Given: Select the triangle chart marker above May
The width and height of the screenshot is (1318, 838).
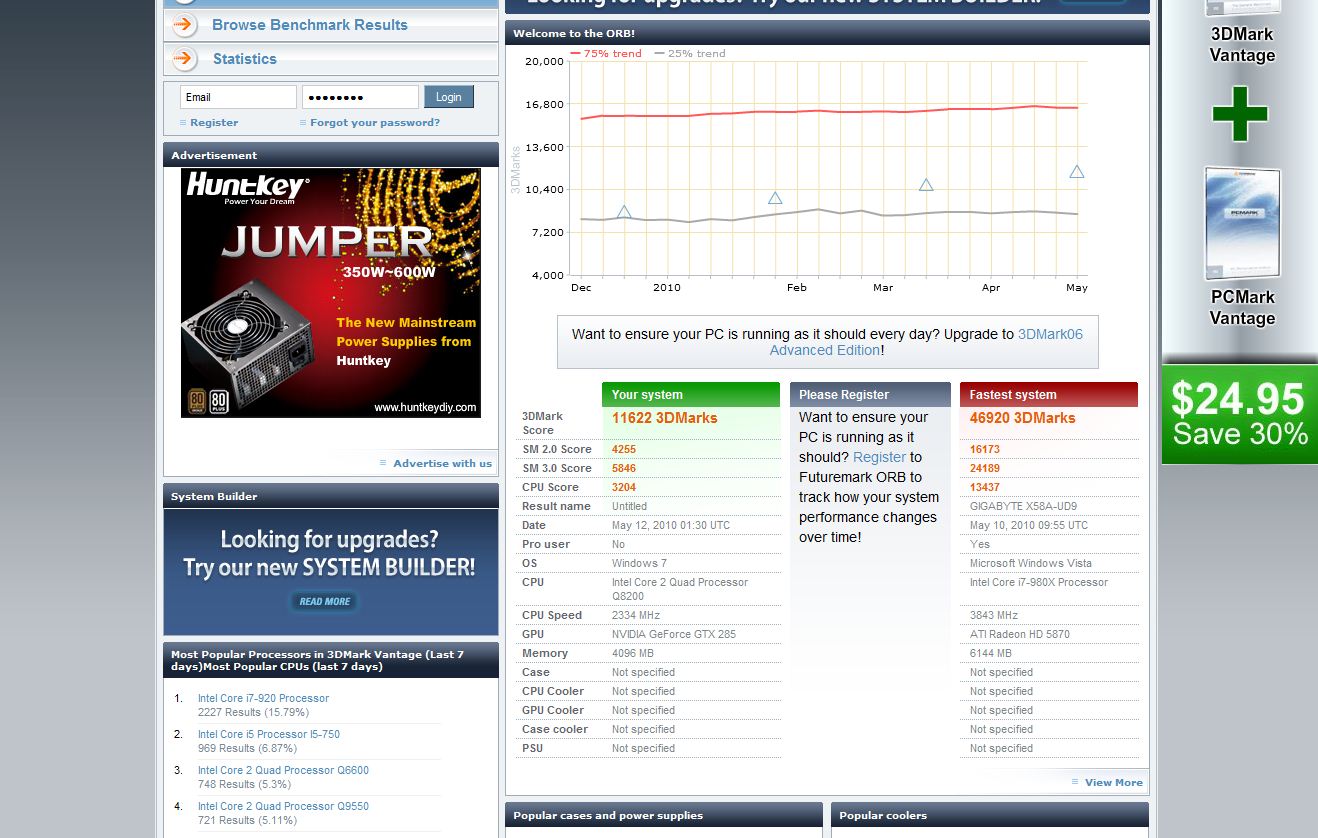Looking at the screenshot, I should coord(1077,172).
